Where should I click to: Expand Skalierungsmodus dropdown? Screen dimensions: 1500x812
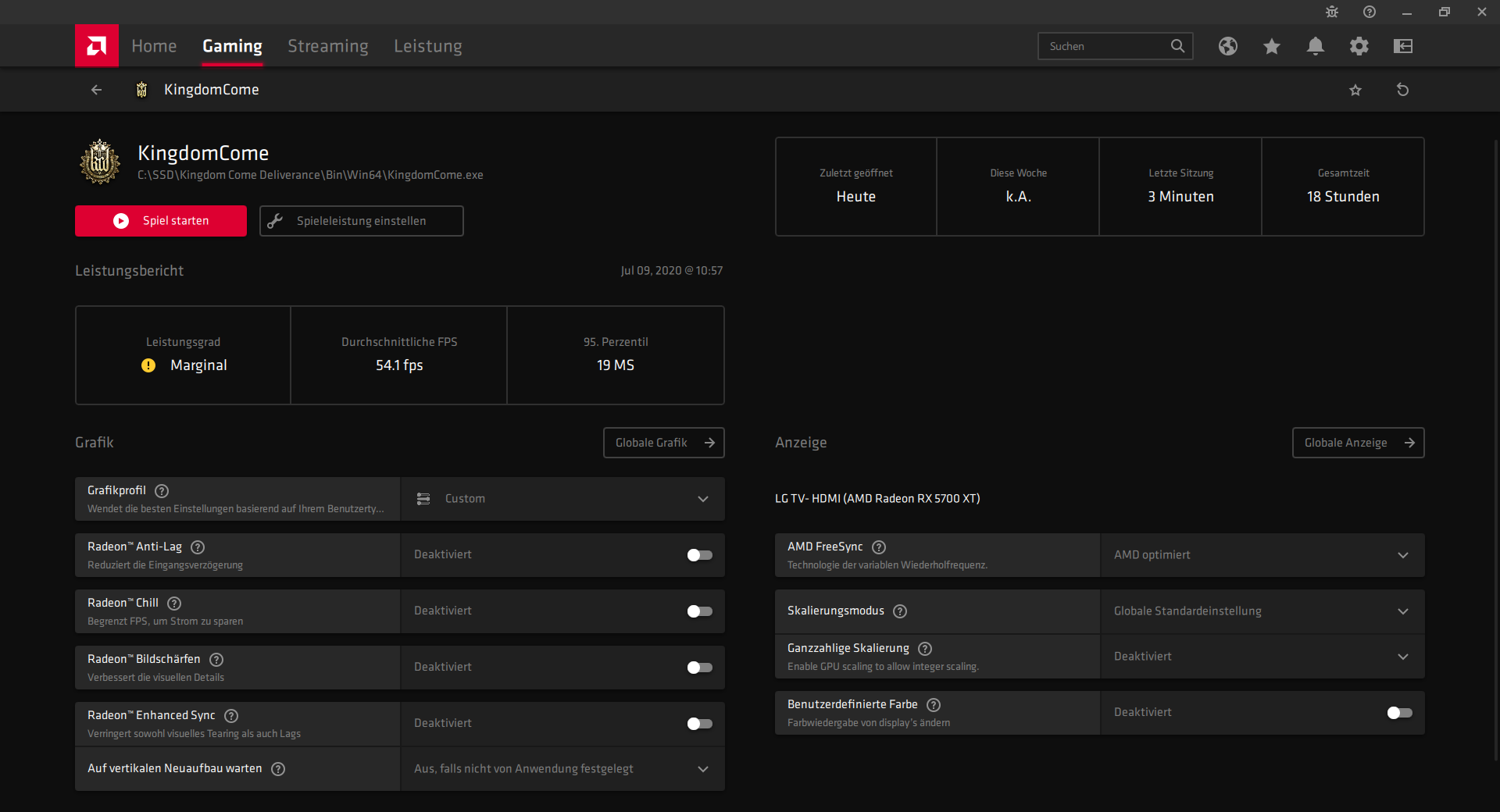1262,611
